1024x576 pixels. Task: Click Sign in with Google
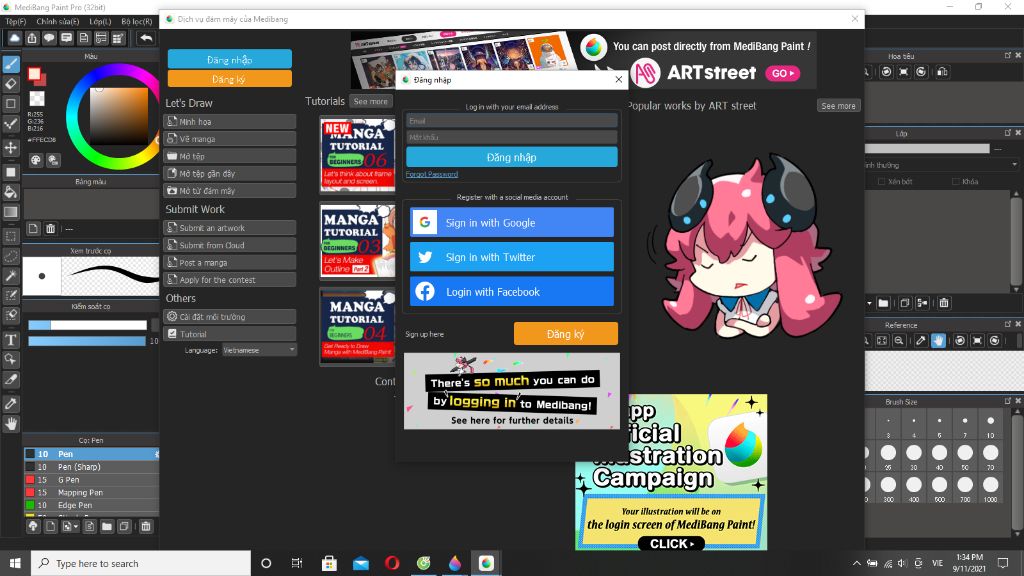click(512, 223)
